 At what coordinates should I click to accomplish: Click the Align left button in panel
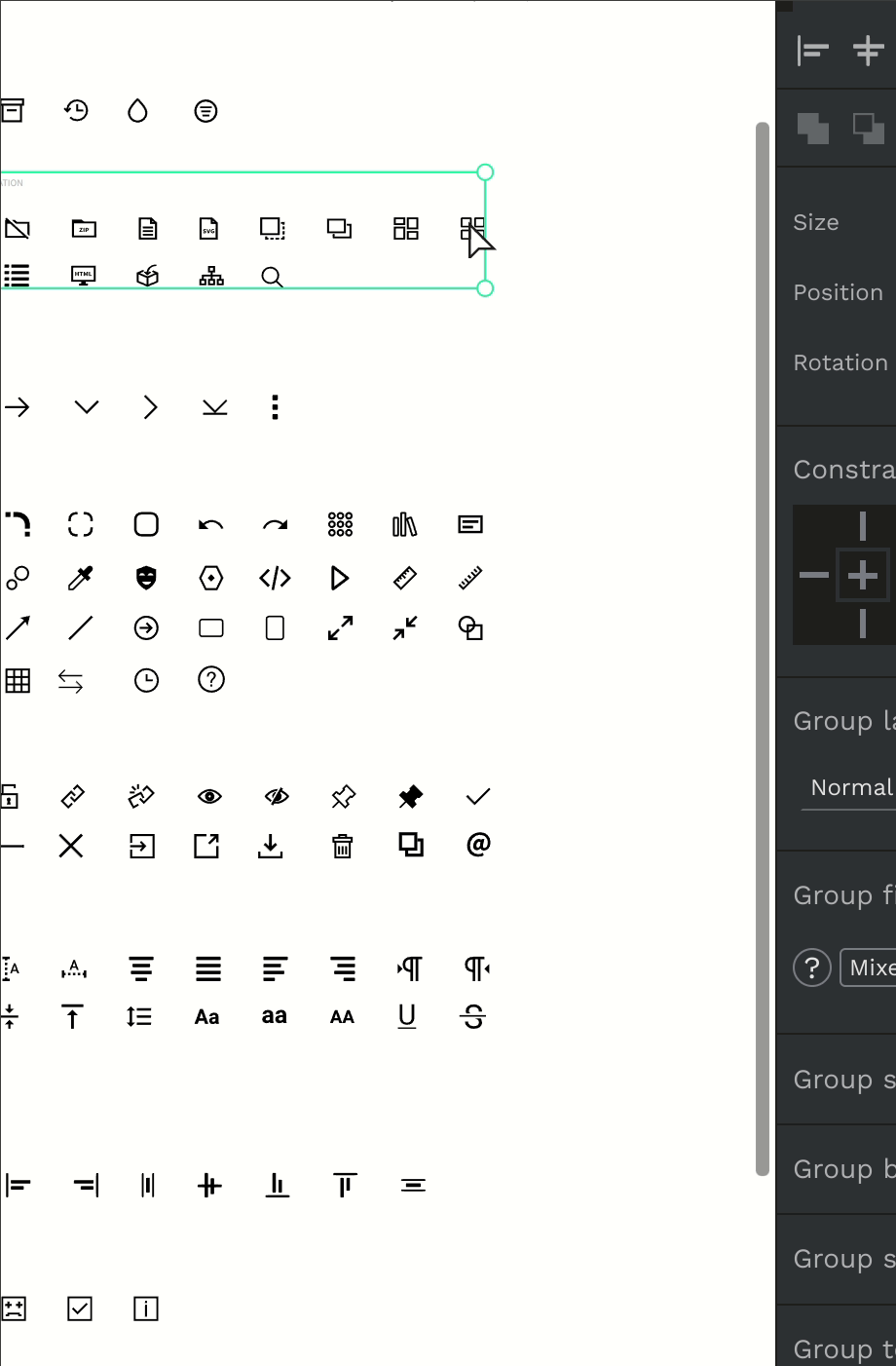[812, 50]
